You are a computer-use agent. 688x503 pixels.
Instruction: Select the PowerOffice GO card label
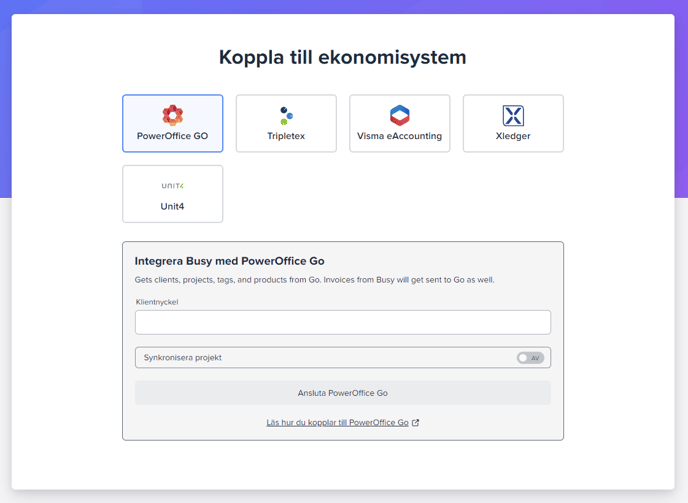pyautogui.click(x=173, y=136)
